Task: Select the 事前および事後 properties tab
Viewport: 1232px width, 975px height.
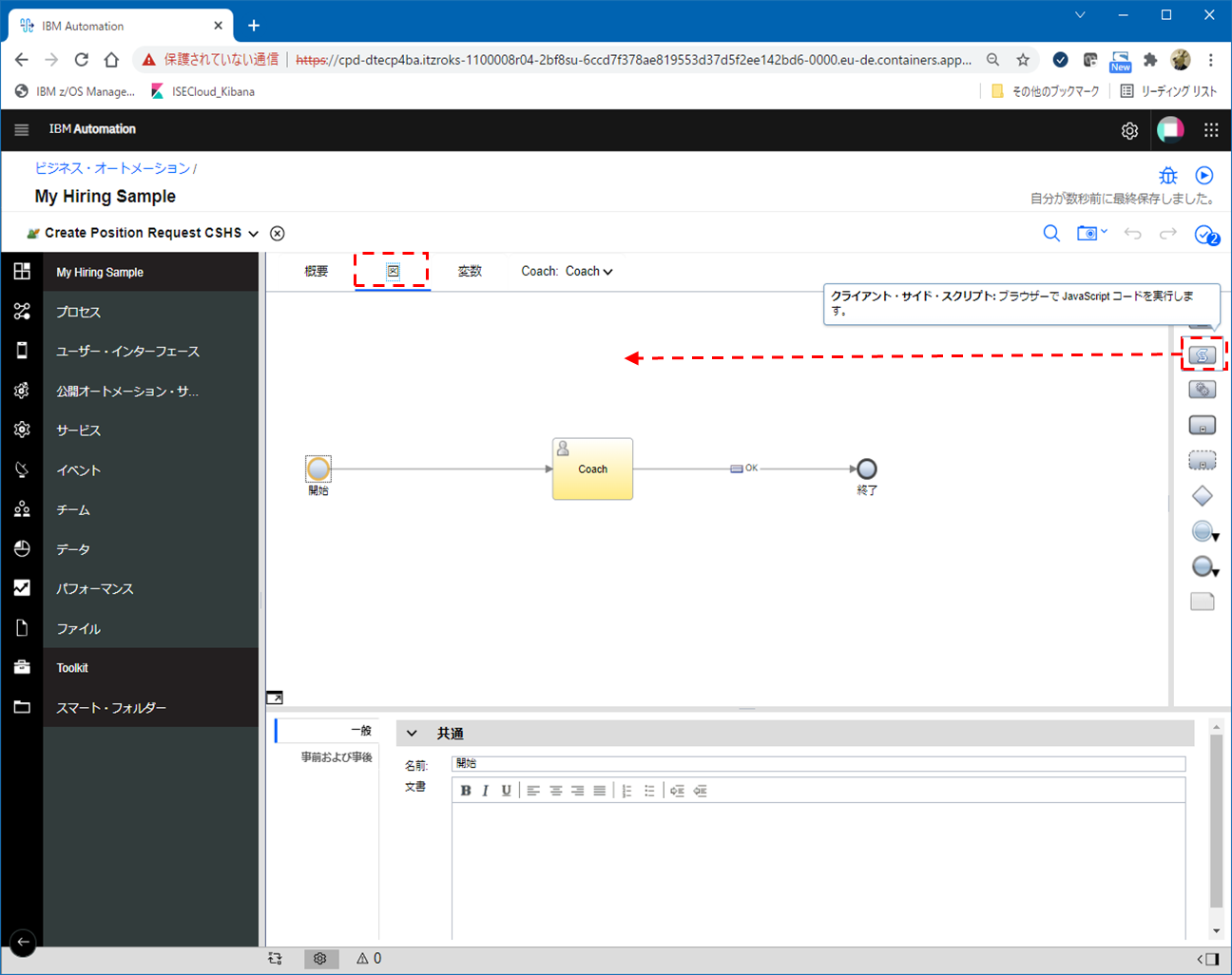Action: (x=337, y=757)
